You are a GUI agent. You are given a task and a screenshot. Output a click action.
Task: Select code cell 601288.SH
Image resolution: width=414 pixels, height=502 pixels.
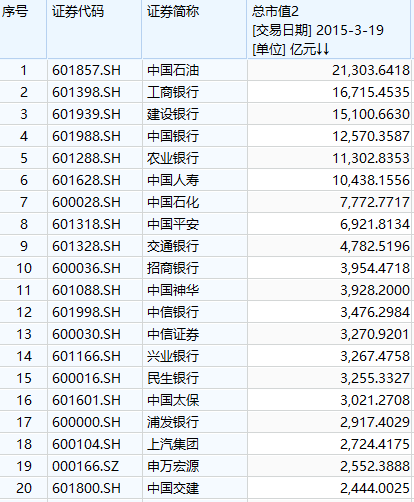coord(95,158)
